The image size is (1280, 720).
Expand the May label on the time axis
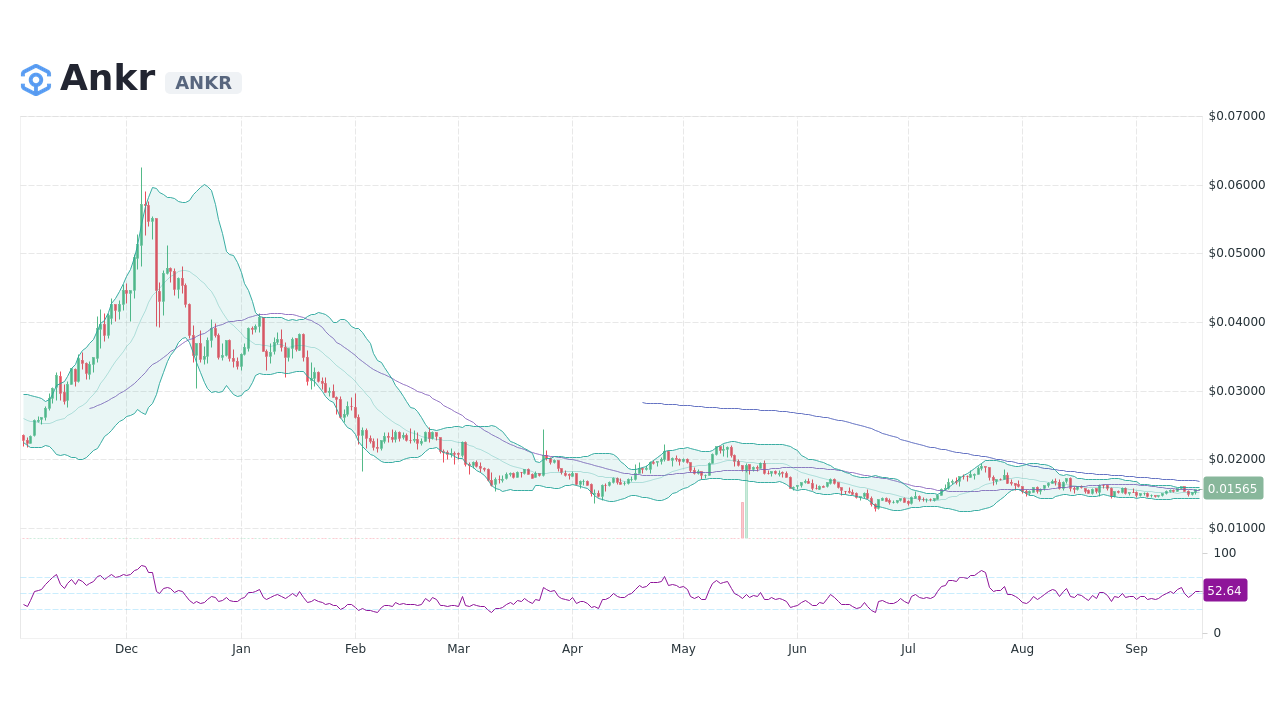tap(683, 649)
